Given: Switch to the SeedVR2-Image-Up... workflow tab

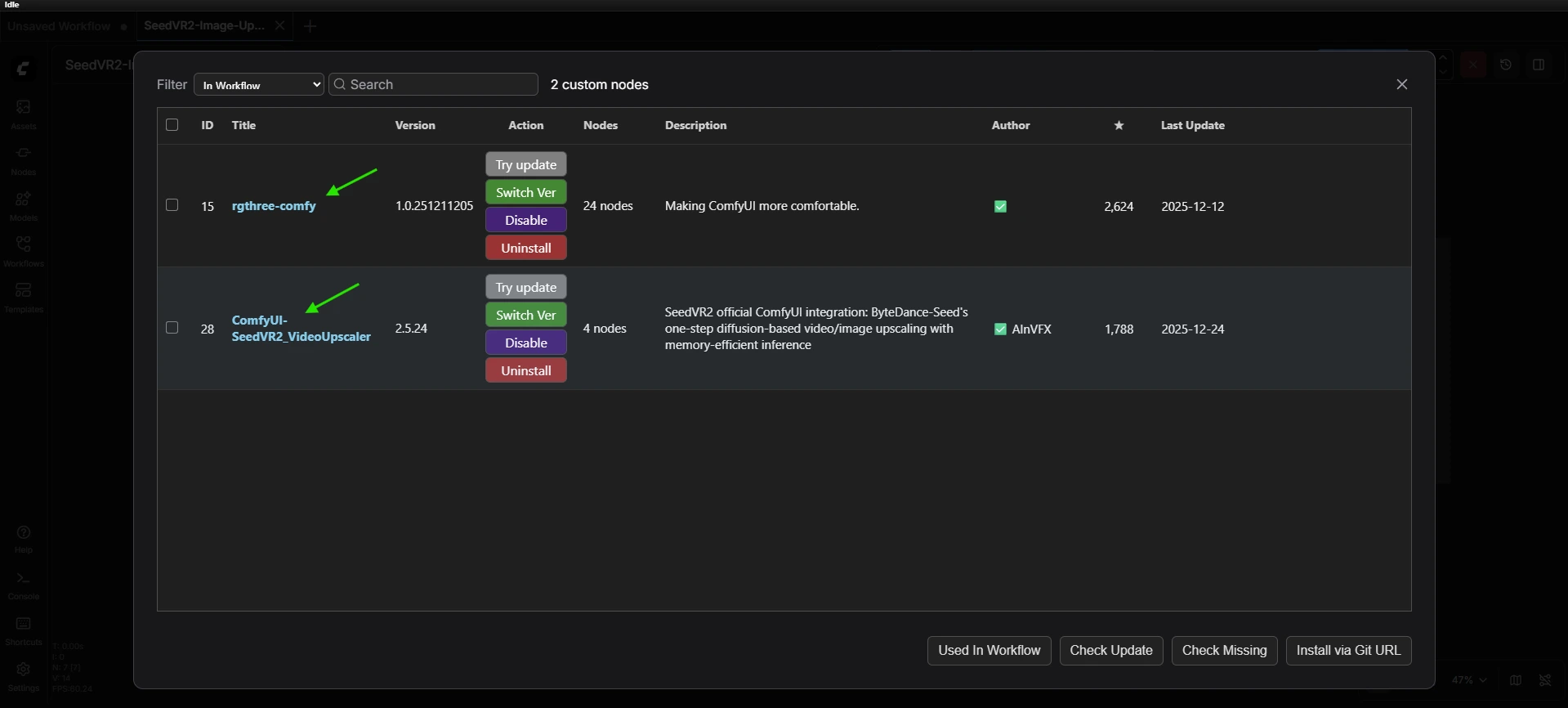Looking at the screenshot, I should click(204, 26).
